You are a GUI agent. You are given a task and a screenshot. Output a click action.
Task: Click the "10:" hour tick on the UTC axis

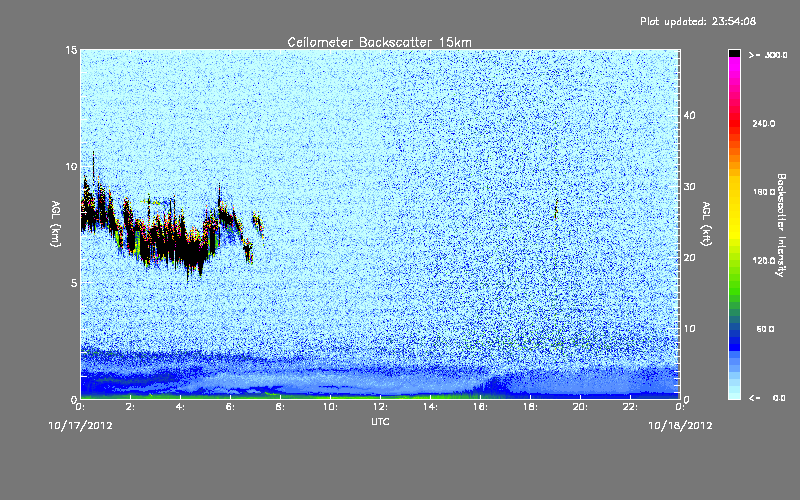click(x=331, y=407)
